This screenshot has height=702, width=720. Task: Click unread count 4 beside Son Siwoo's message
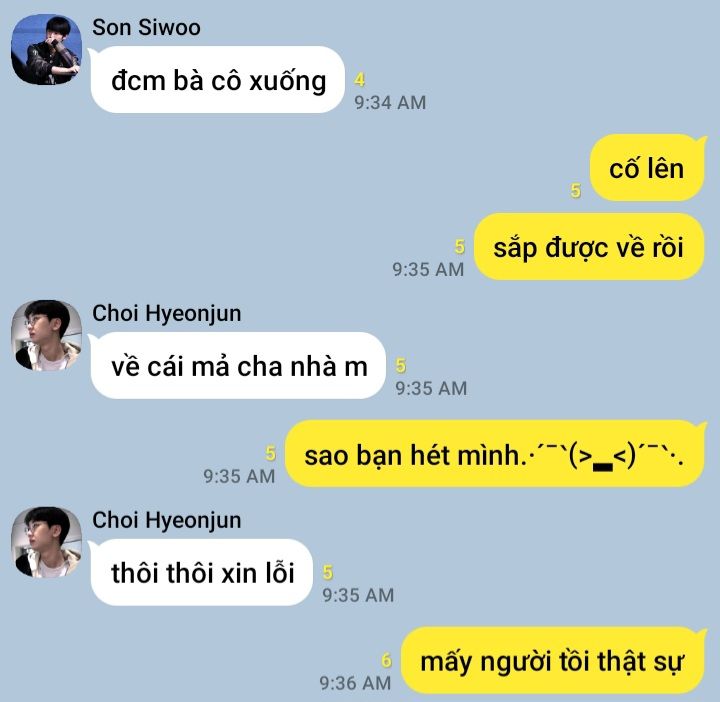pyautogui.click(x=360, y=80)
